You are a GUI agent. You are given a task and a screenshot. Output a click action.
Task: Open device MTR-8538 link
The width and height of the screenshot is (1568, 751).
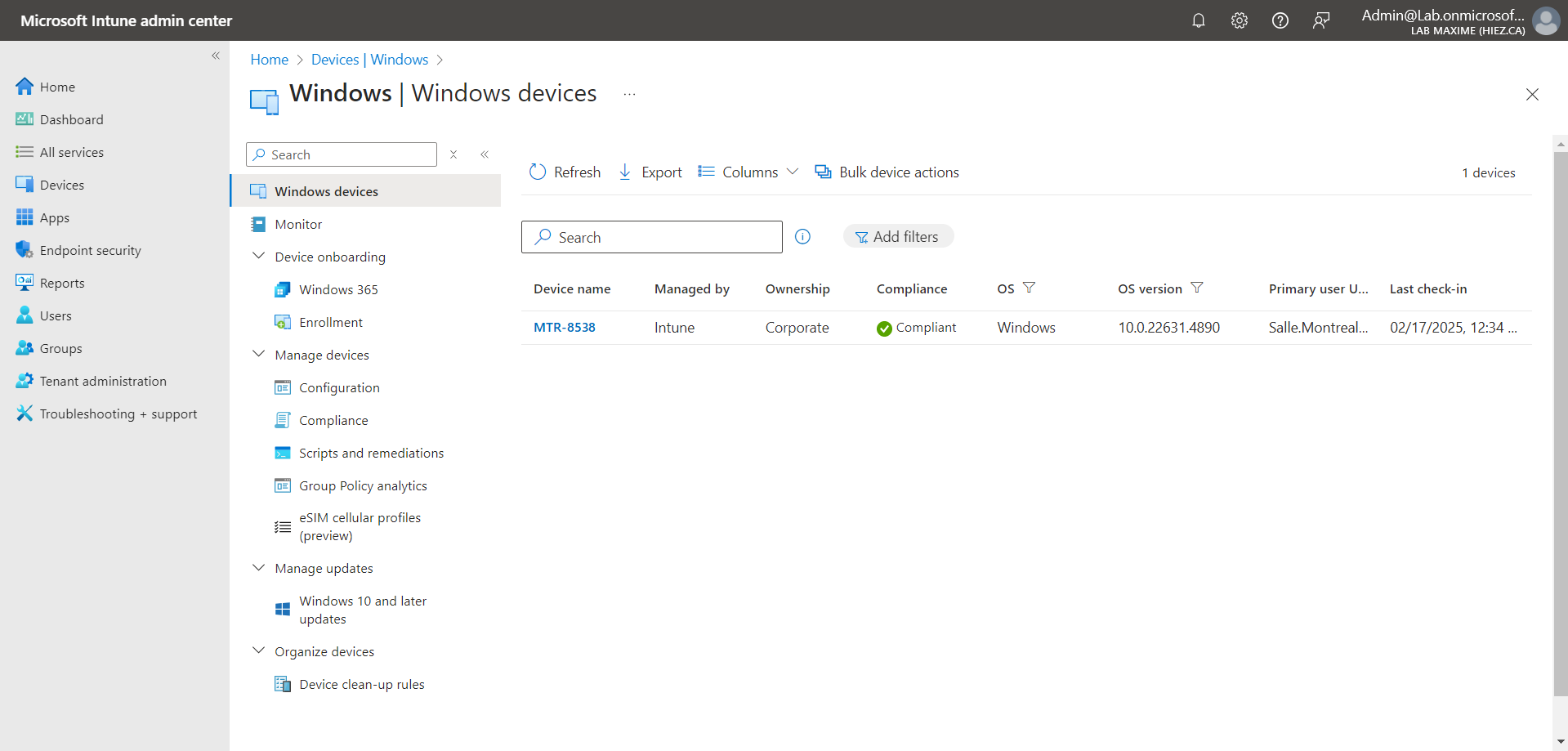(x=564, y=328)
